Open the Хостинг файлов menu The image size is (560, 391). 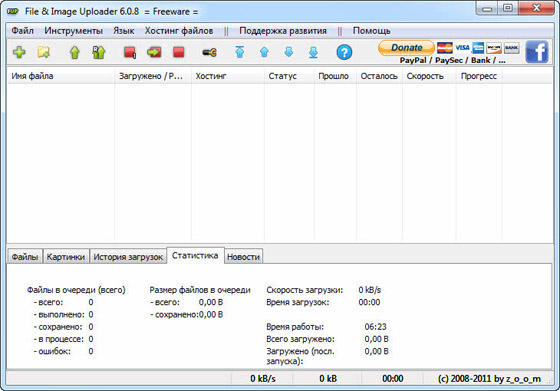[x=179, y=31]
